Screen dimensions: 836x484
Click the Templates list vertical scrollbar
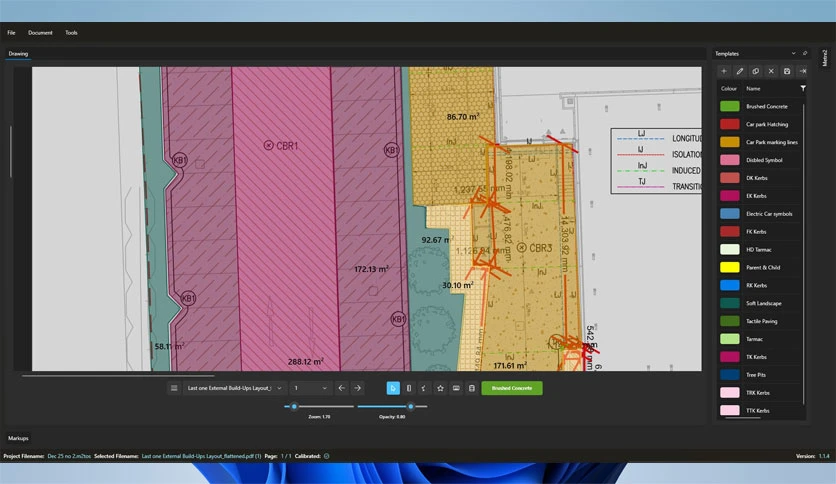pyautogui.click(x=803, y=253)
